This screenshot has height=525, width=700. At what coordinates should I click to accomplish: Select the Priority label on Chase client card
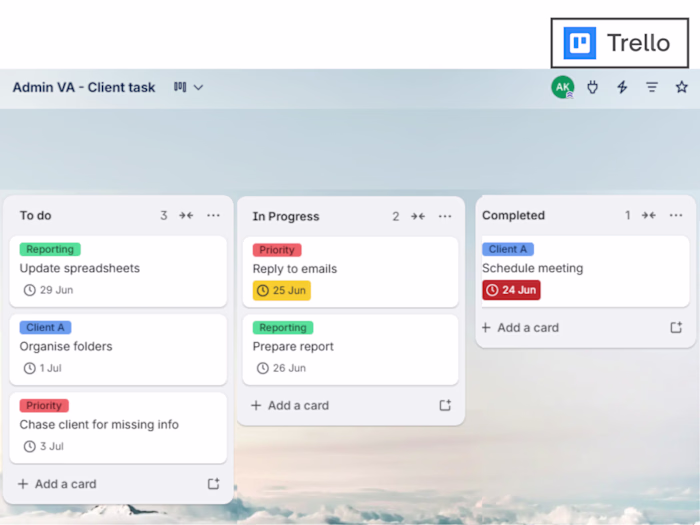click(x=44, y=405)
